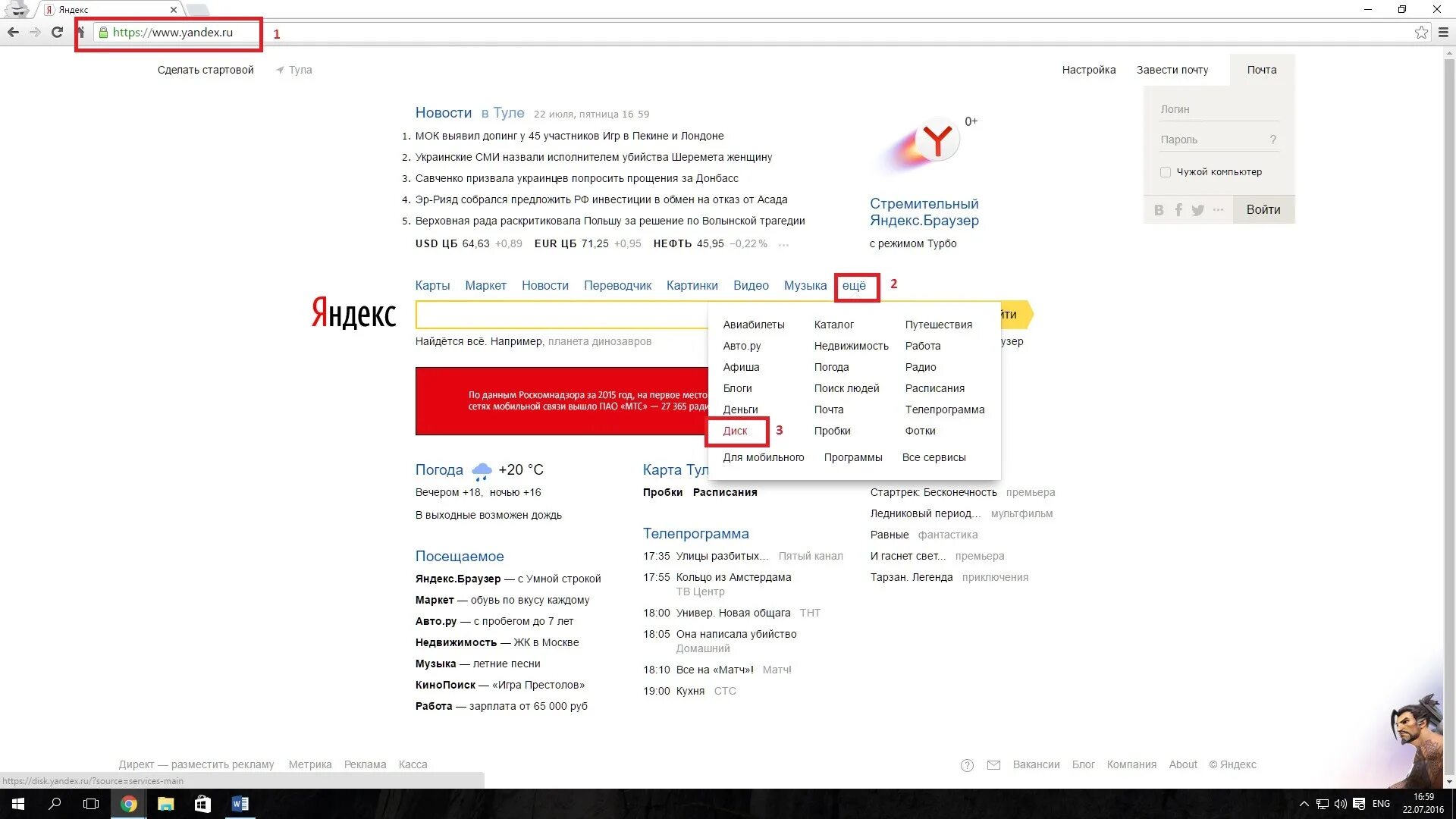Select Диск in the services menu
1456x819 pixels.
(735, 431)
